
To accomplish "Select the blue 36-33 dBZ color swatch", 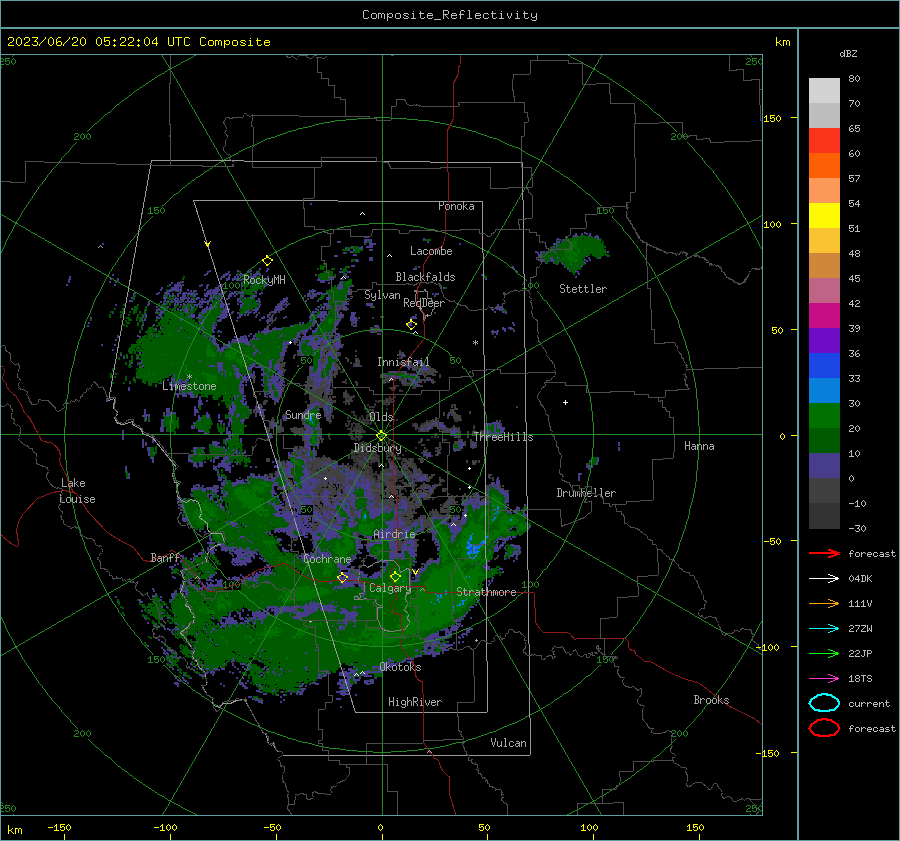I will coord(824,366).
